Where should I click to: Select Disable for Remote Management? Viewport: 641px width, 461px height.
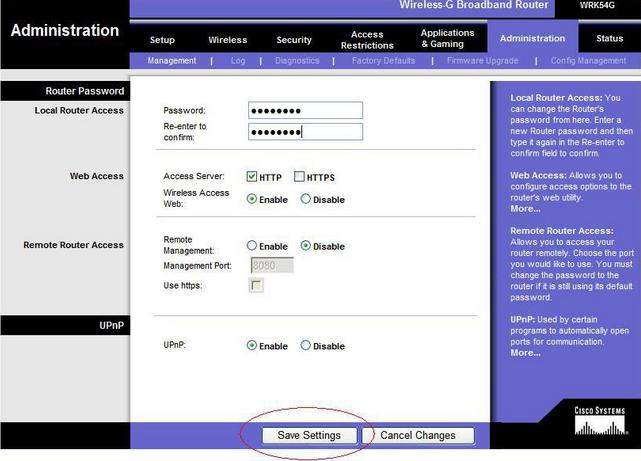click(x=306, y=246)
